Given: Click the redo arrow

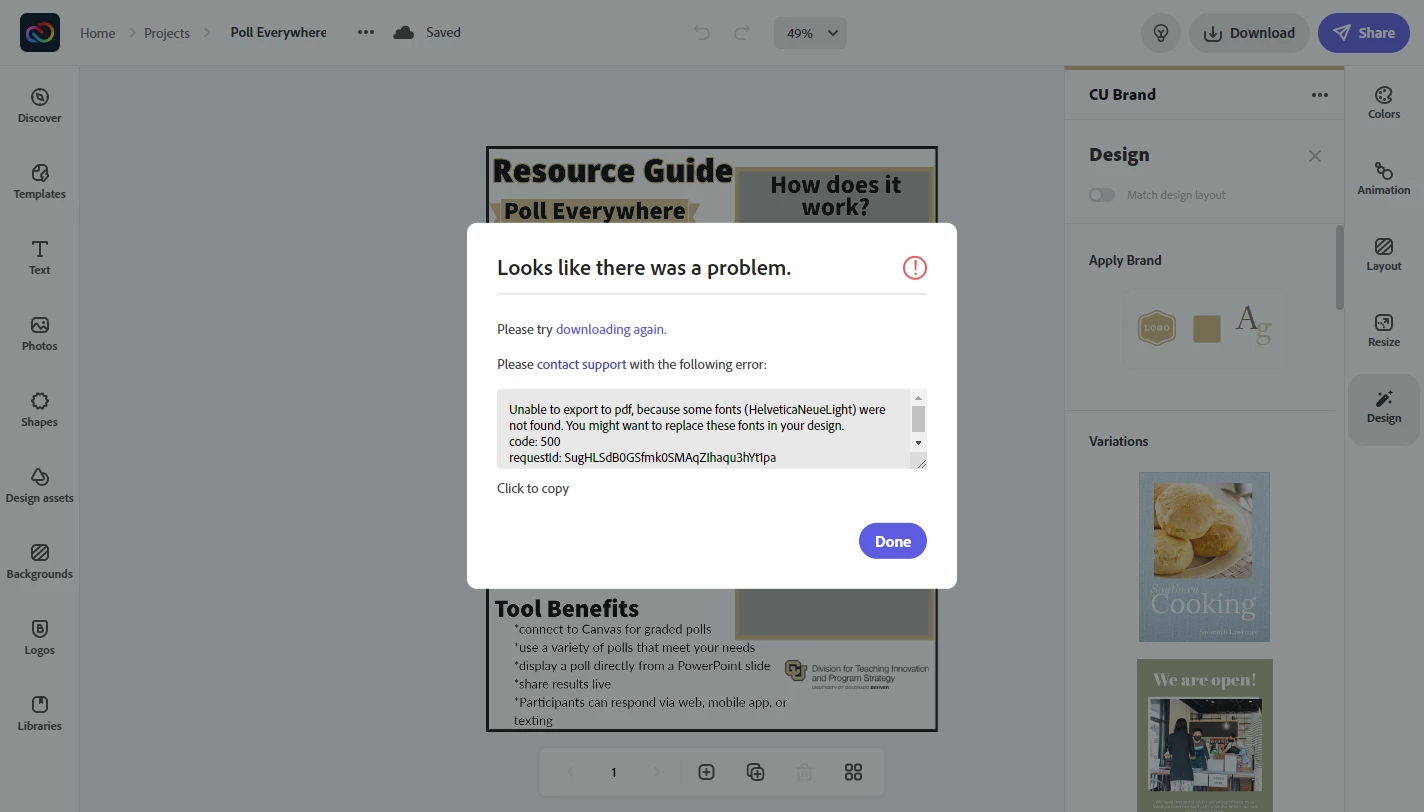Looking at the screenshot, I should click(x=742, y=33).
